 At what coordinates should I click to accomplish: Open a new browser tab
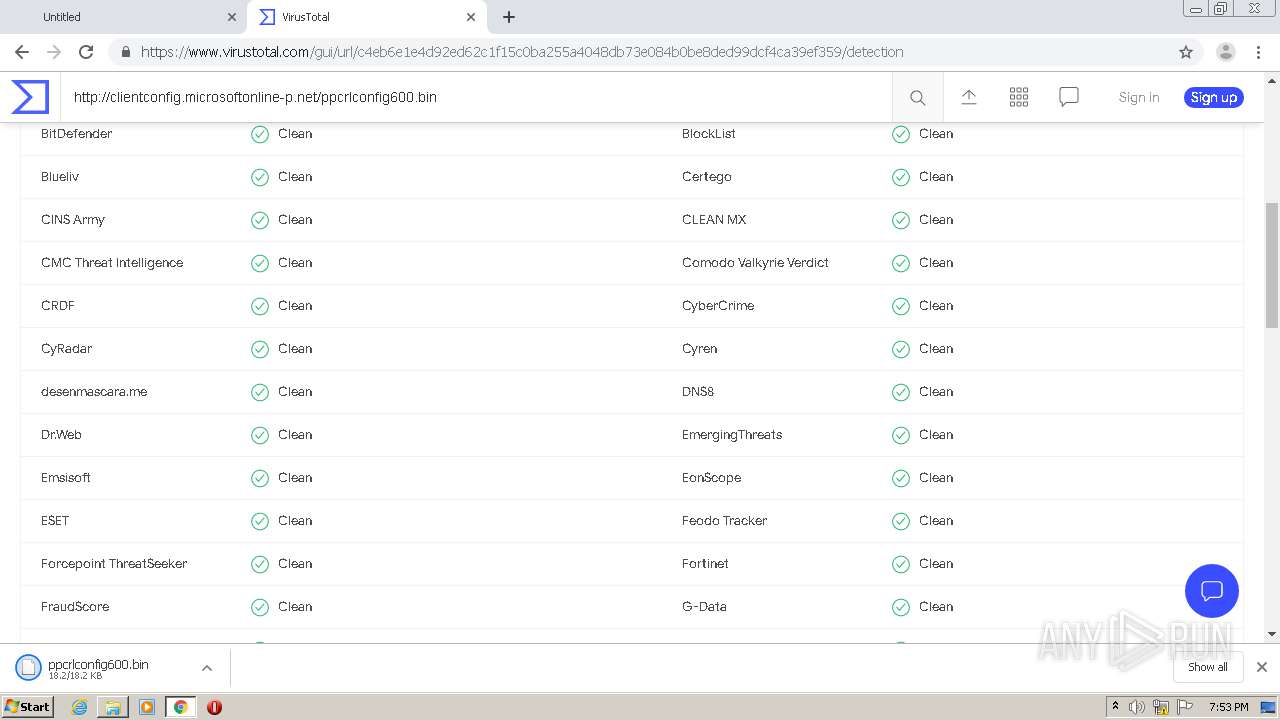[x=509, y=17]
